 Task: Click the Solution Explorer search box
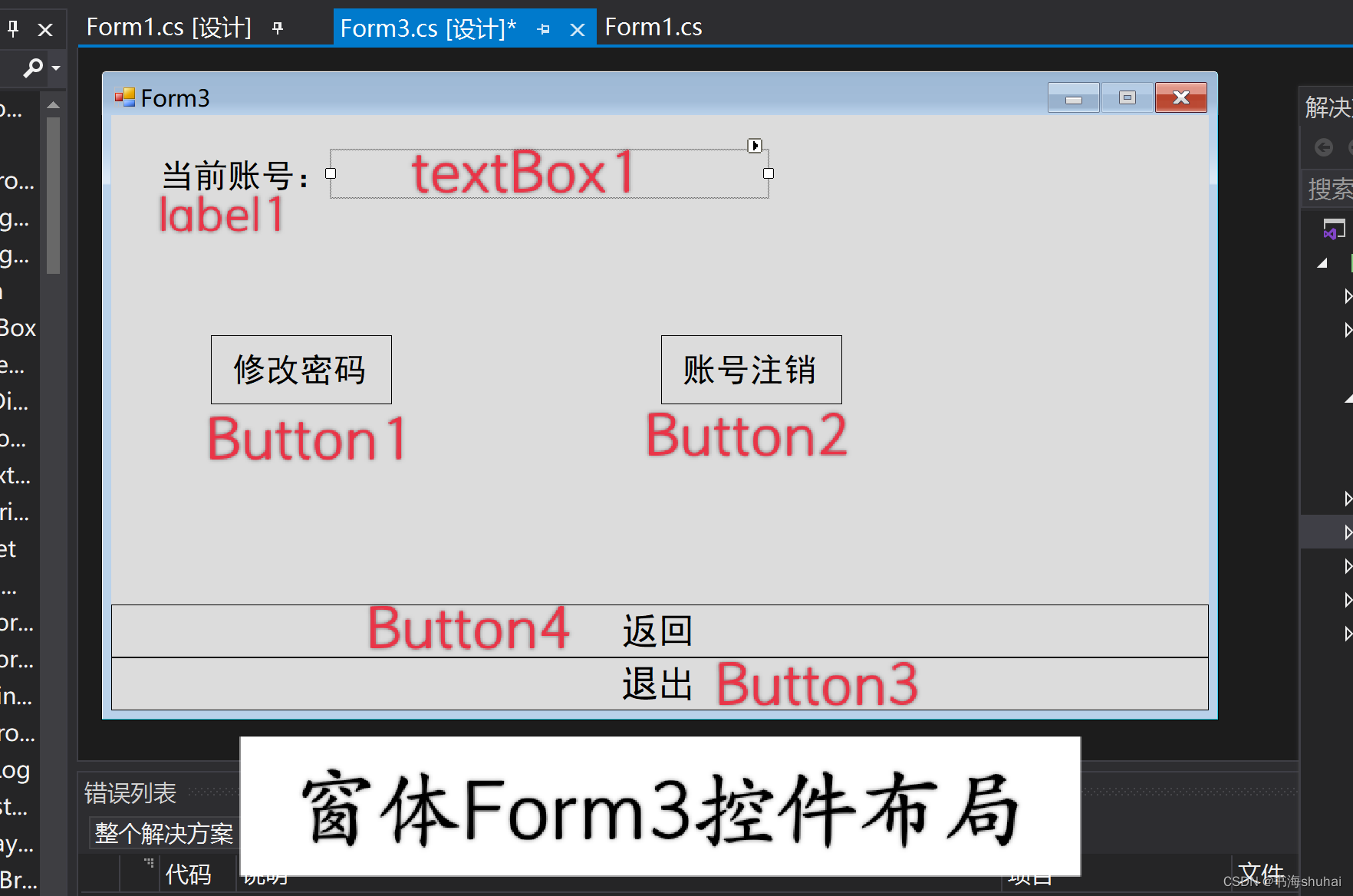point(1328,189)
